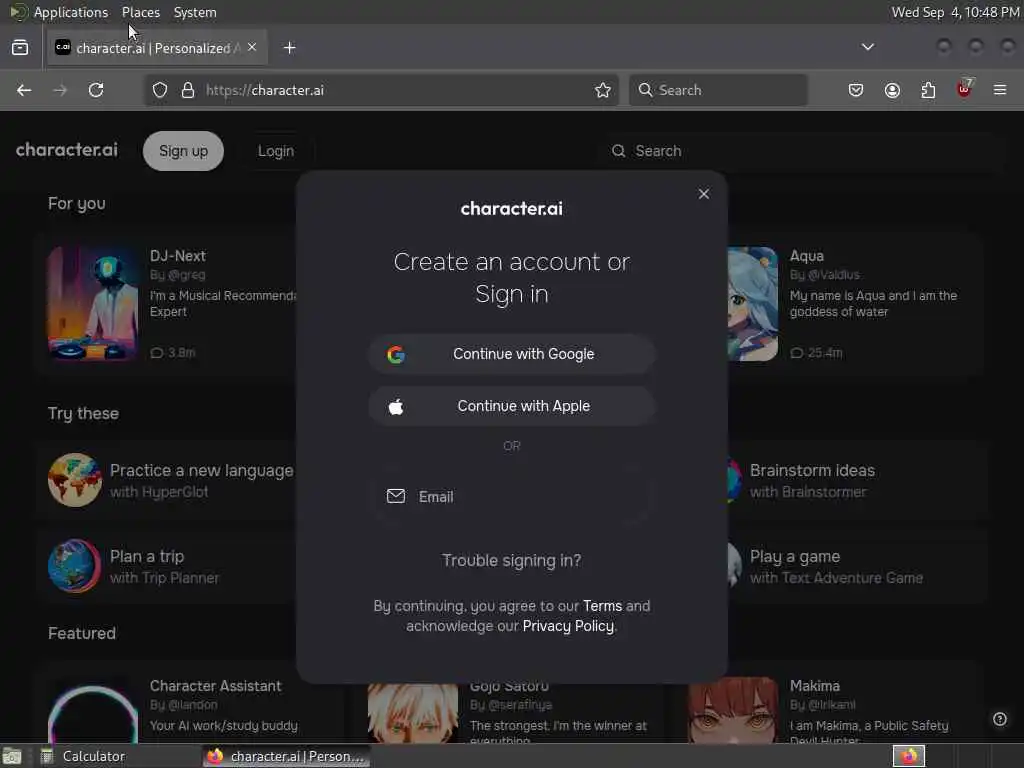1024x768 pixels.
Task: Click the 'By @greg' author text
Action: point(178,275)
